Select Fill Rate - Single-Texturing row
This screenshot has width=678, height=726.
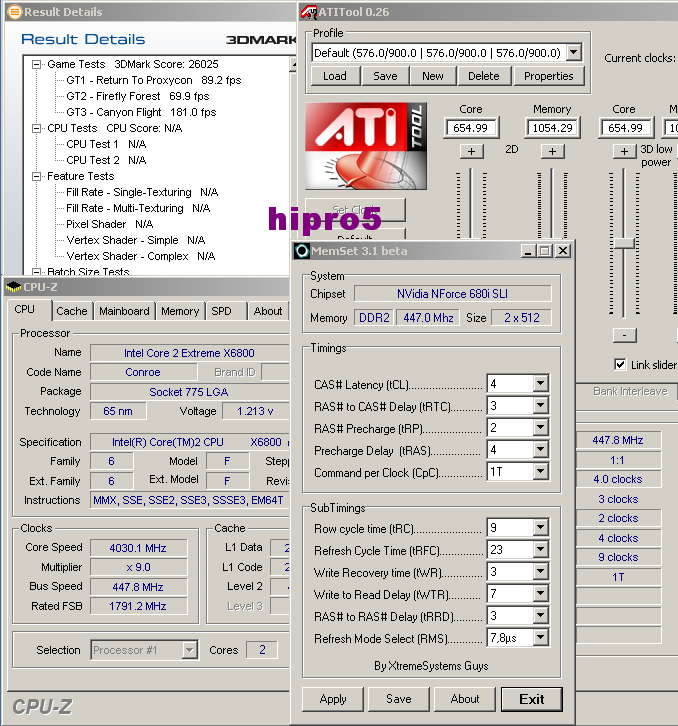(x=142, y=192)
